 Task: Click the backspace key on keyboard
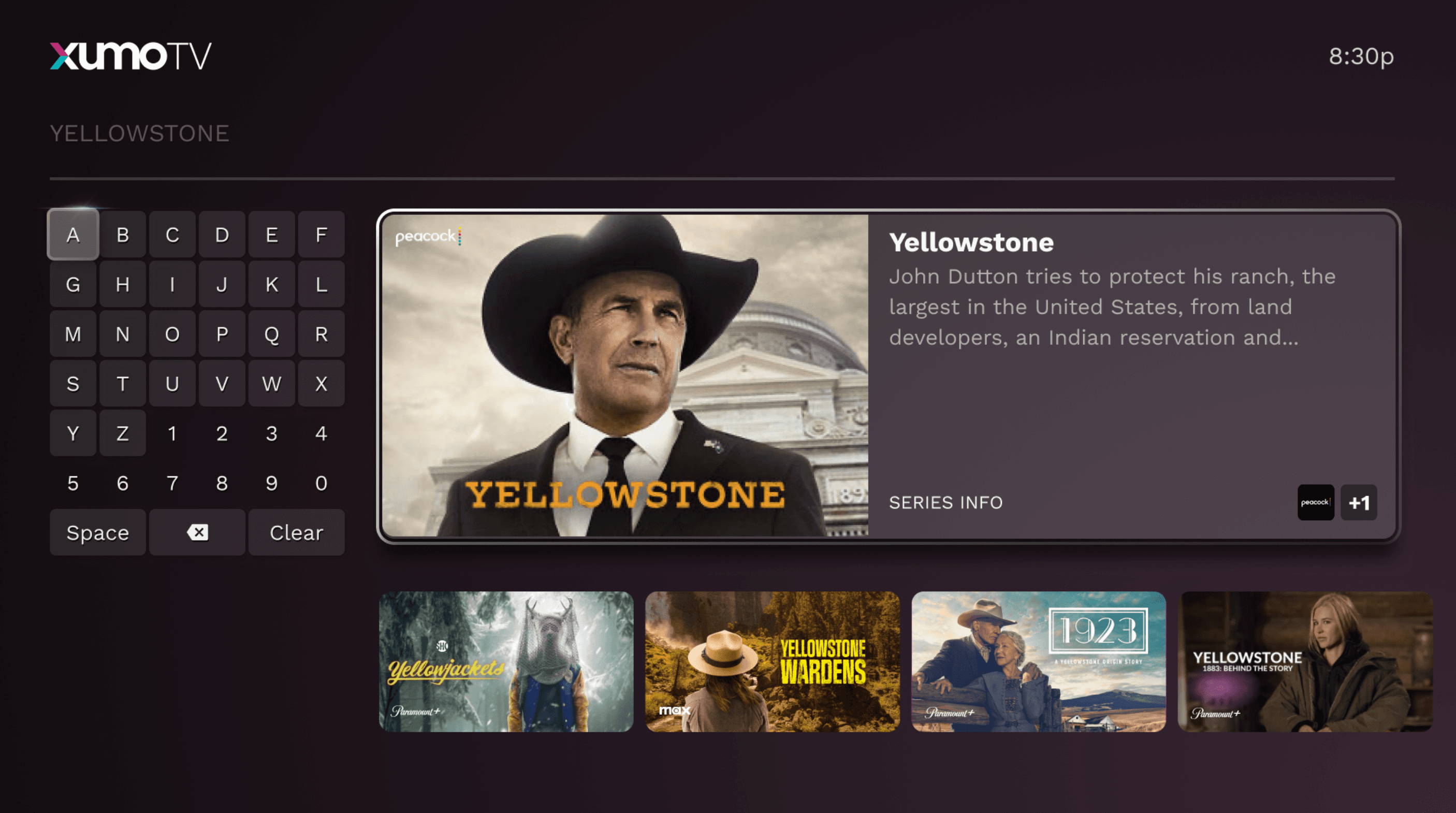pos(197,531)
